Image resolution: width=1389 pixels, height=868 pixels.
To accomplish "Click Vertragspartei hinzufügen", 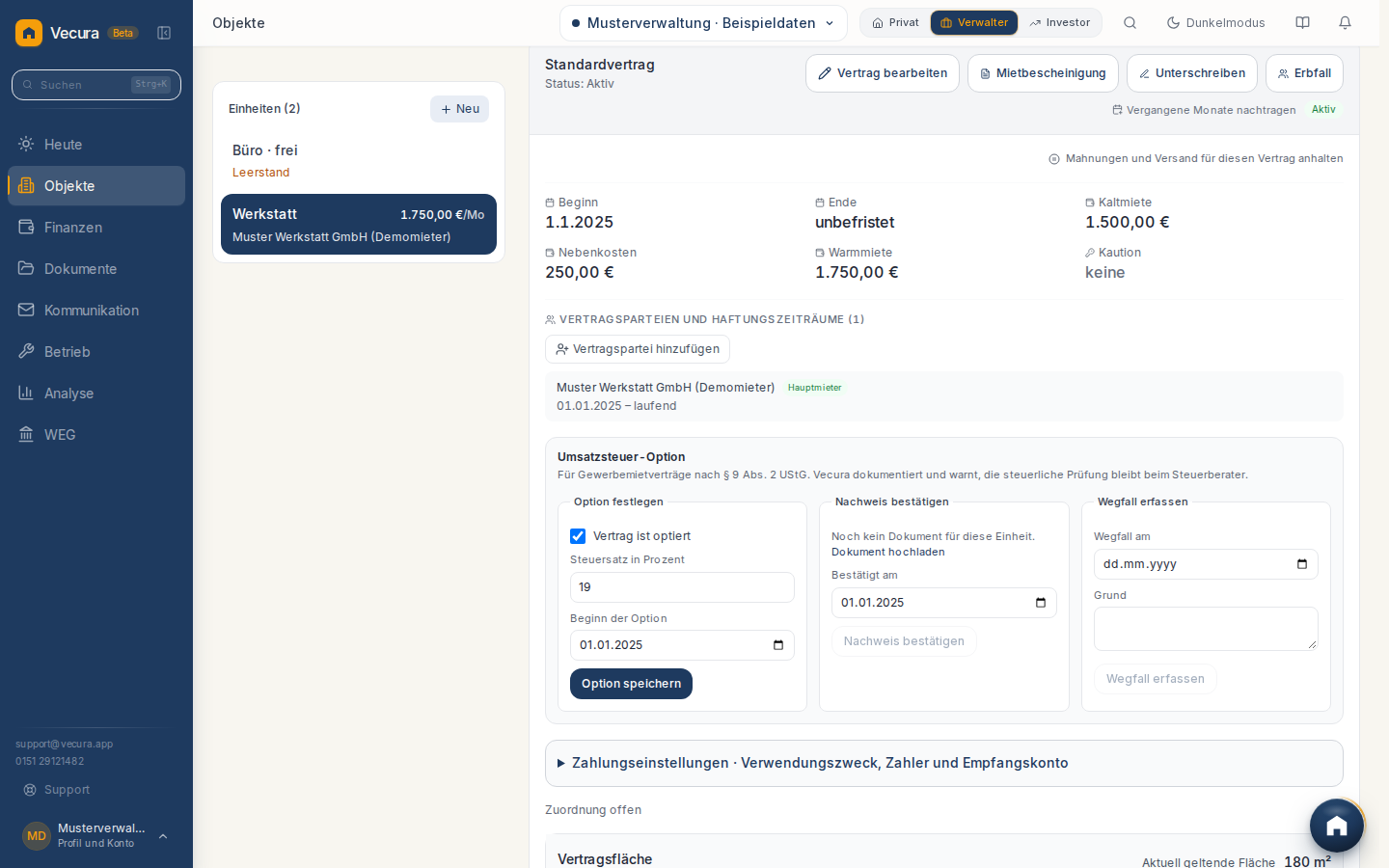I will (x=638, y=349).
